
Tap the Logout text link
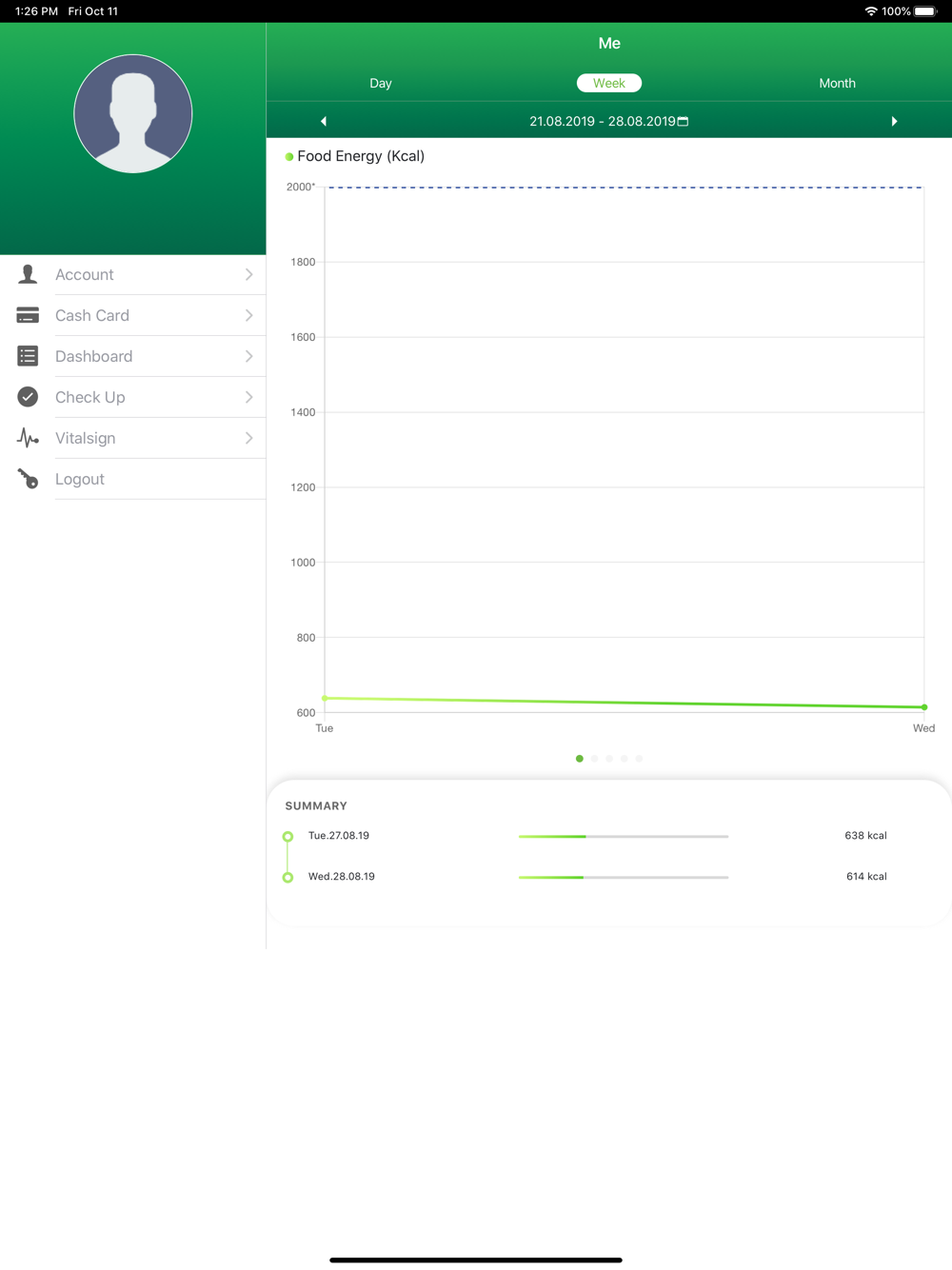click(80, 479)
